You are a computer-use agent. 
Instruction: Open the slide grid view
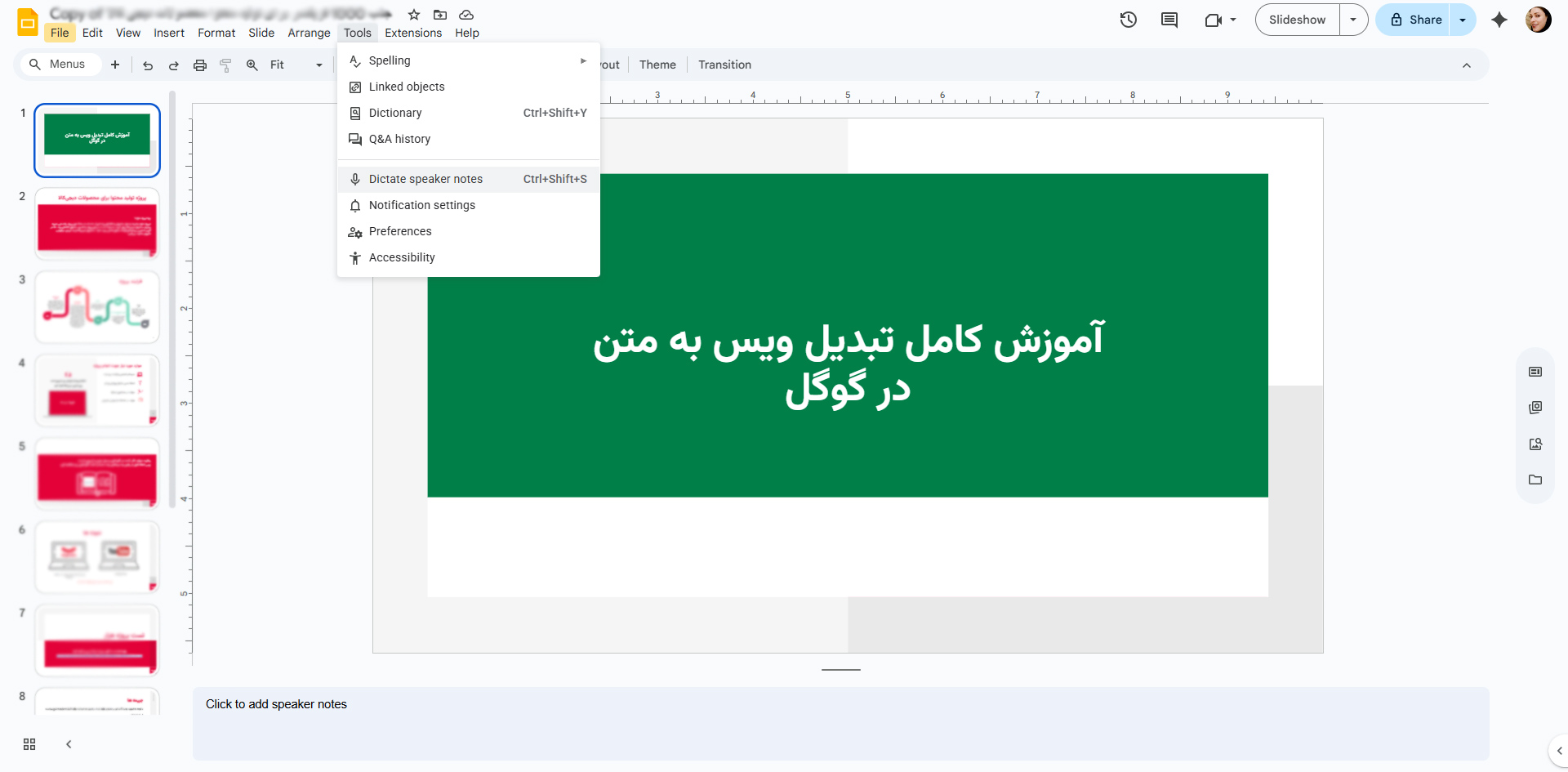tap(29, 744)
